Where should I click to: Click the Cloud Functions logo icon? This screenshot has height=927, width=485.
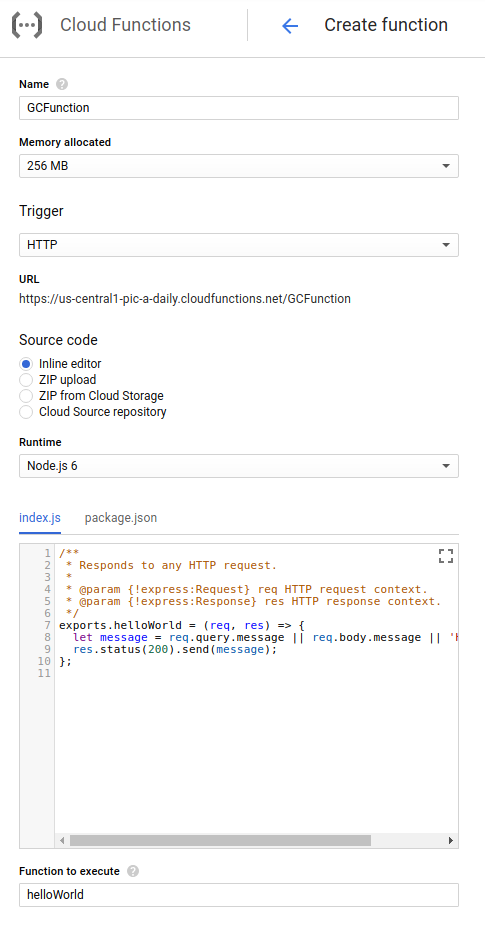[27, 25]
